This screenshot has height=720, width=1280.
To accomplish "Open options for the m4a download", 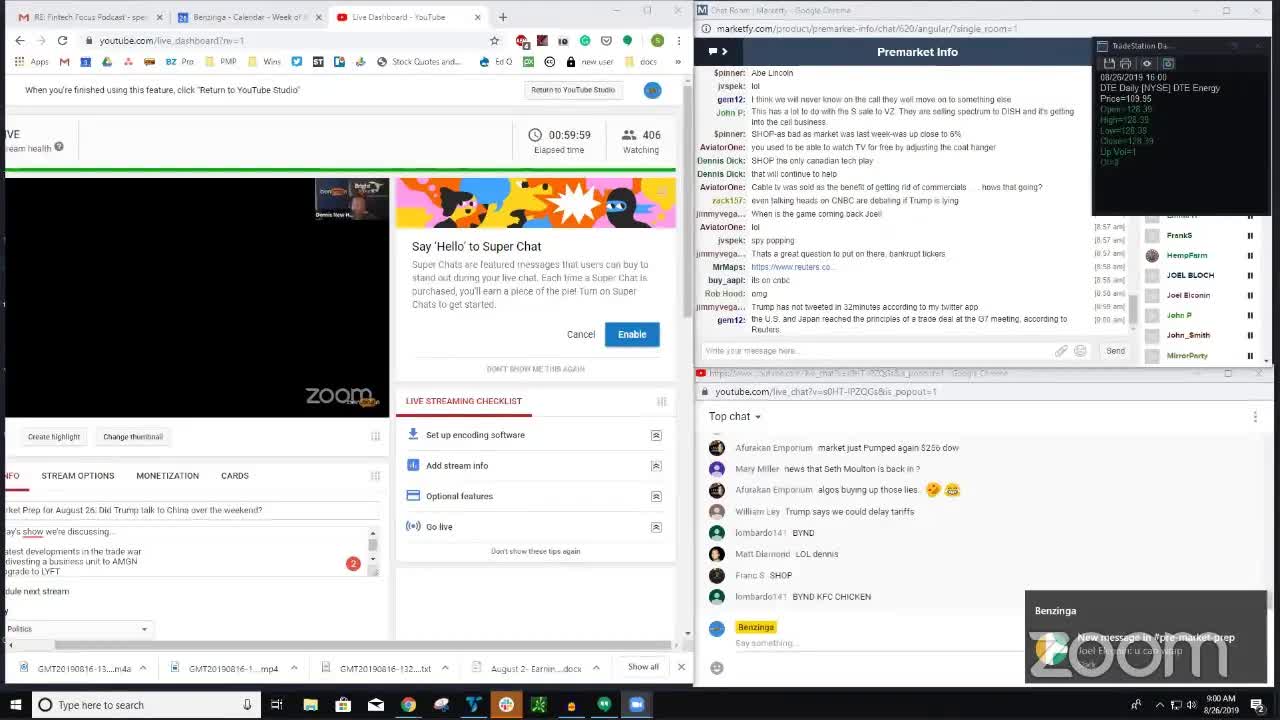I will pyautogui.click(x=143, y=668).
